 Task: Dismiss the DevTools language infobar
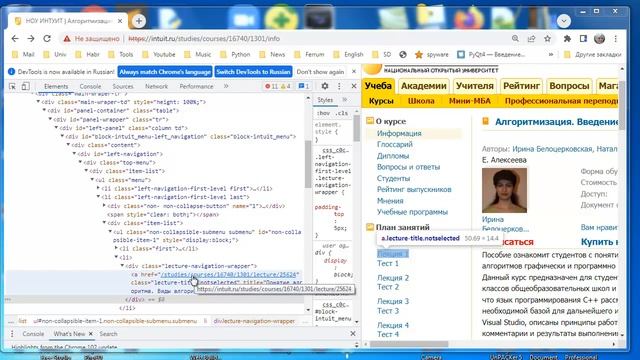pyautogui.click(x=354, y=71)
